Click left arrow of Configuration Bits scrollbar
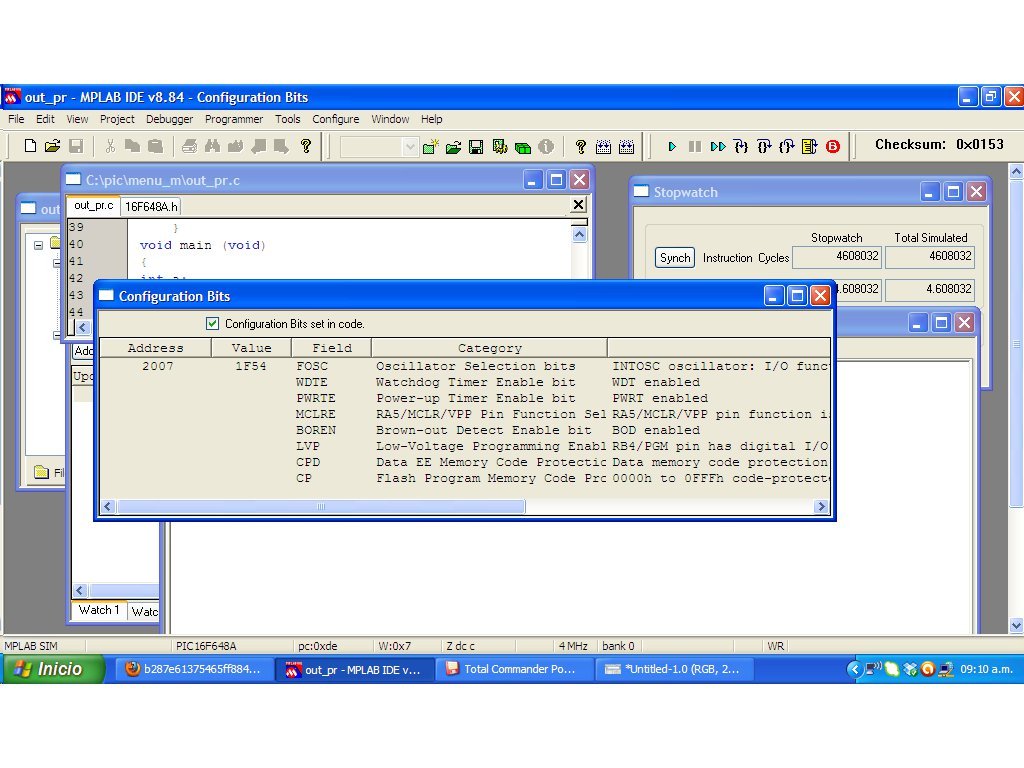1024x768 pixels. (108, 506)
